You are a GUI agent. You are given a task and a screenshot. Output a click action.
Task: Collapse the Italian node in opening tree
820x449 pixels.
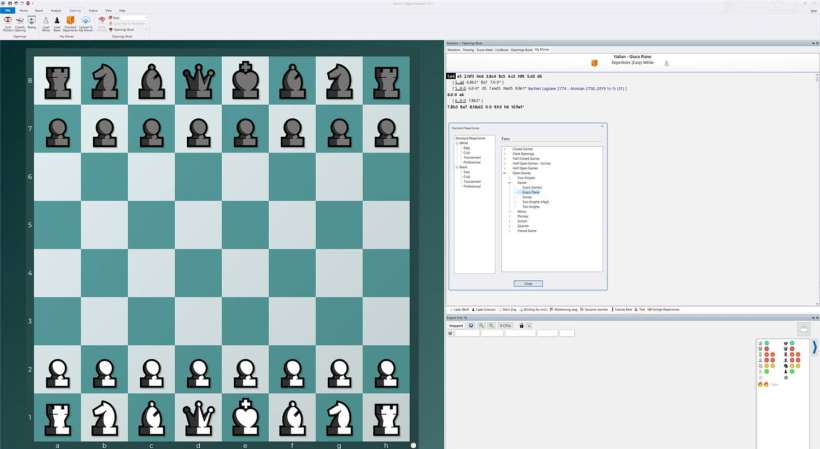(511, 182)
